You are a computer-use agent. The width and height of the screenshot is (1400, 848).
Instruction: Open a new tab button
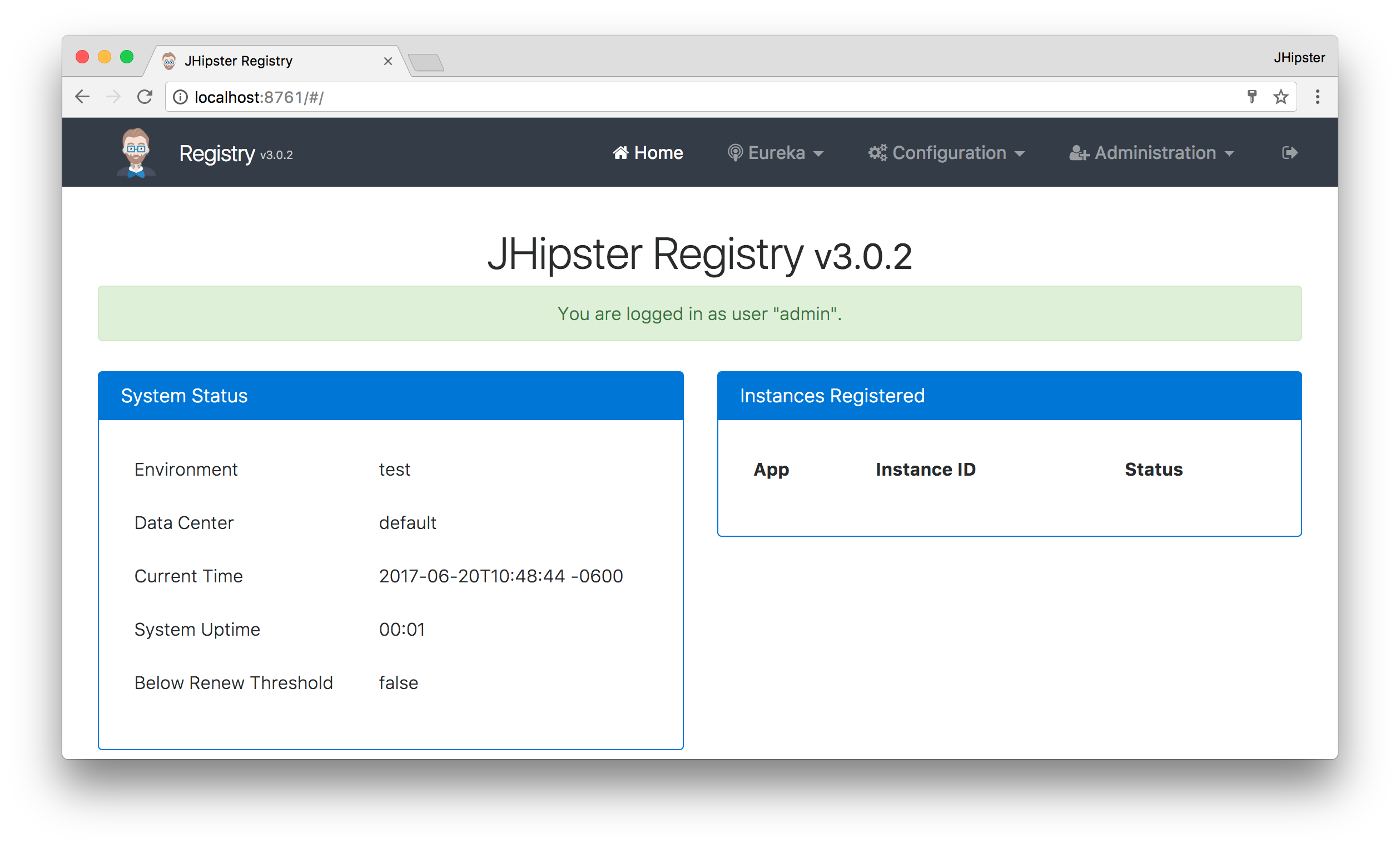[x=426, y=62]
